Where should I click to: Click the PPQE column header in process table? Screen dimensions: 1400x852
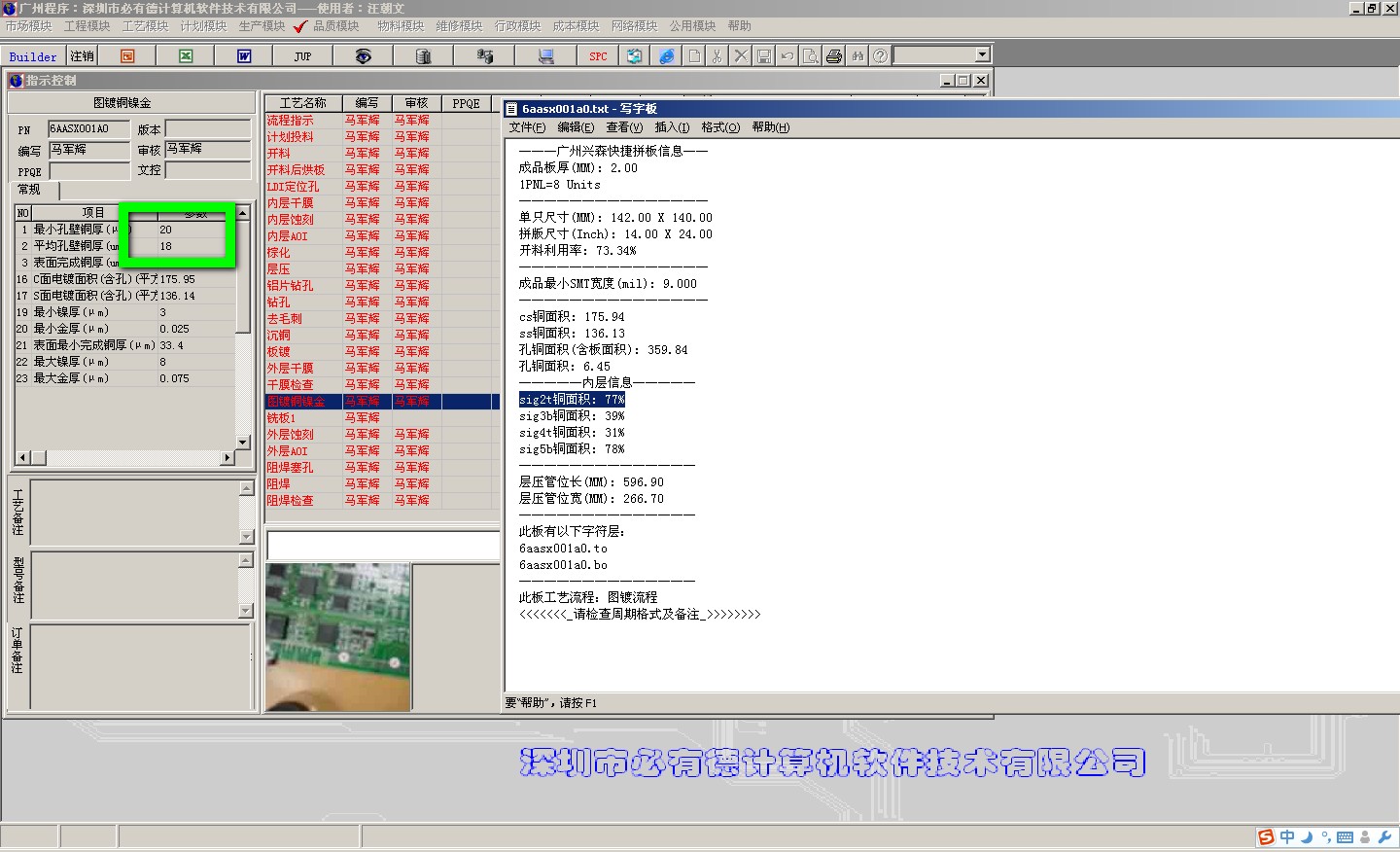pyautogui.click(x=467, y=103)
